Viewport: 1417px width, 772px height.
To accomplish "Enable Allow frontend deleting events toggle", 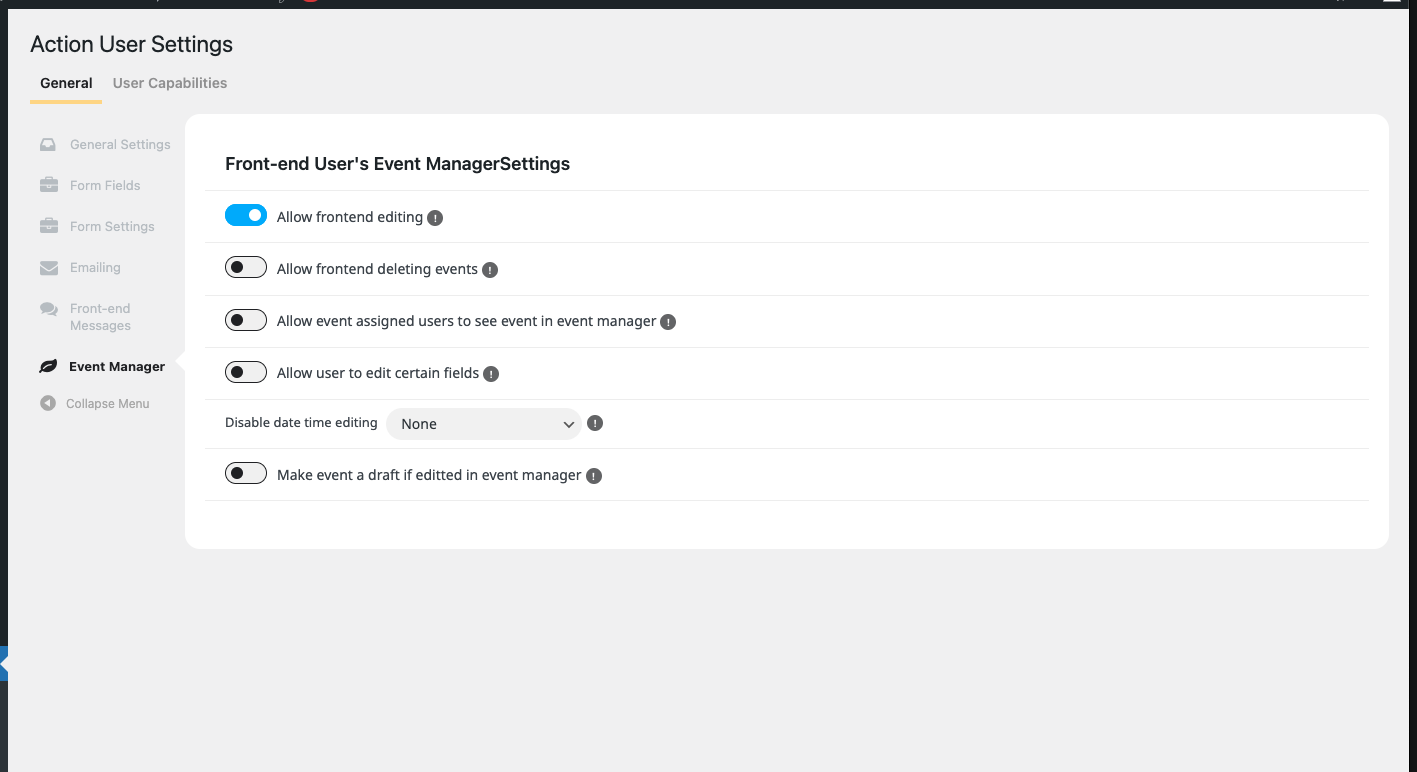I will click(x=246, y=267).
